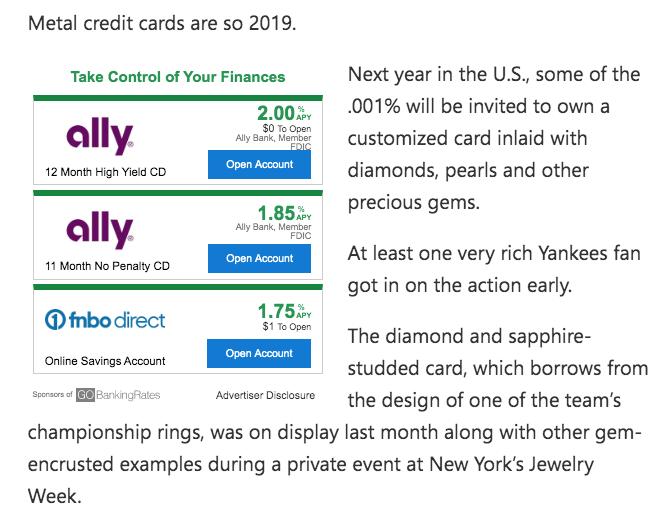Click the fnbo direct logo

[105, 320]
